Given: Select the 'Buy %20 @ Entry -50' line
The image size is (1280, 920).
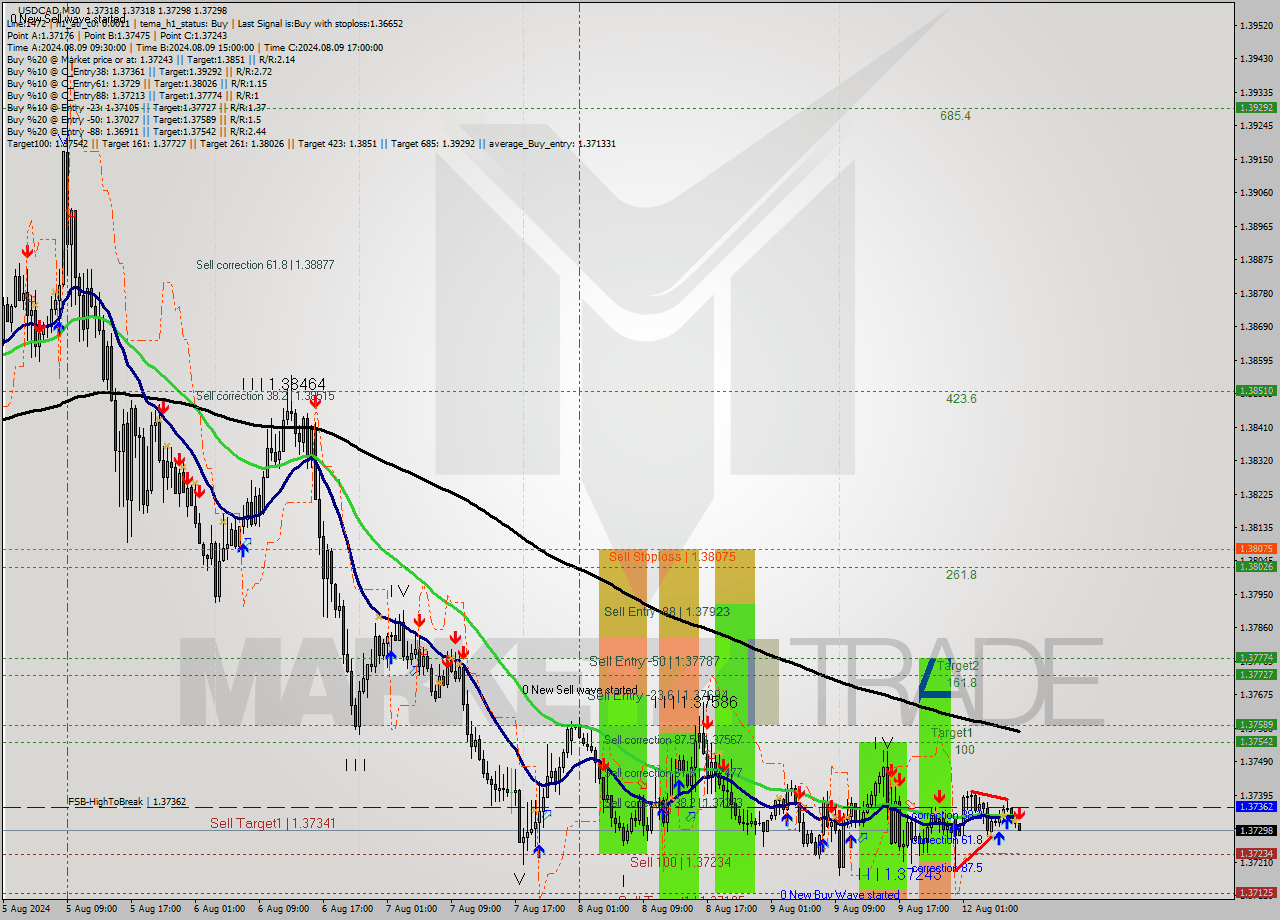Looking at the screenshot, I should pos(133,119).
